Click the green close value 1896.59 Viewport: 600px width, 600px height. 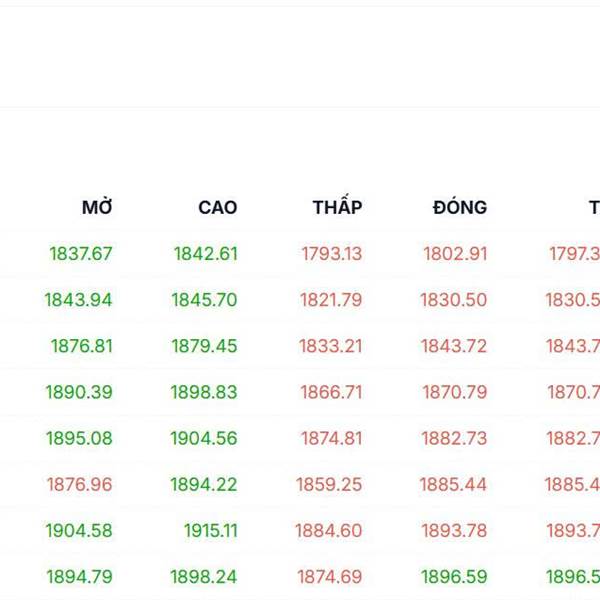[x=454, y=577]
